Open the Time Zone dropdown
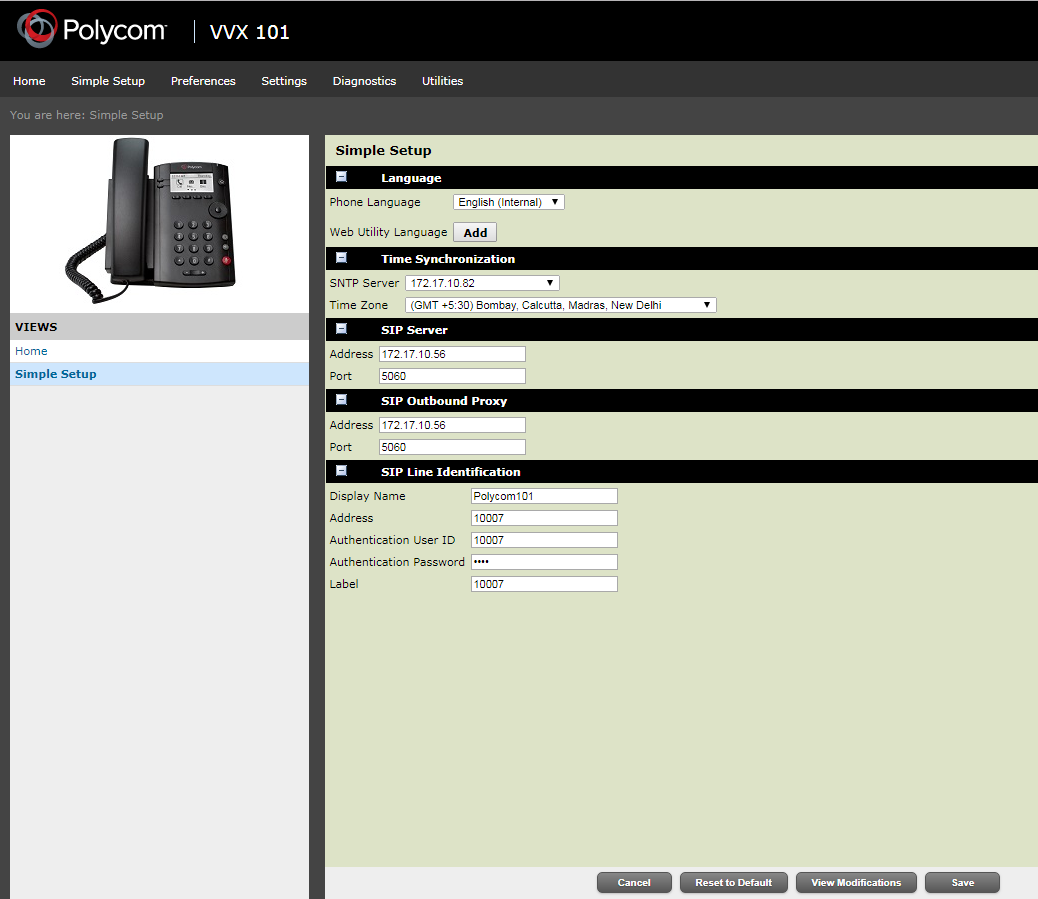 560,305
